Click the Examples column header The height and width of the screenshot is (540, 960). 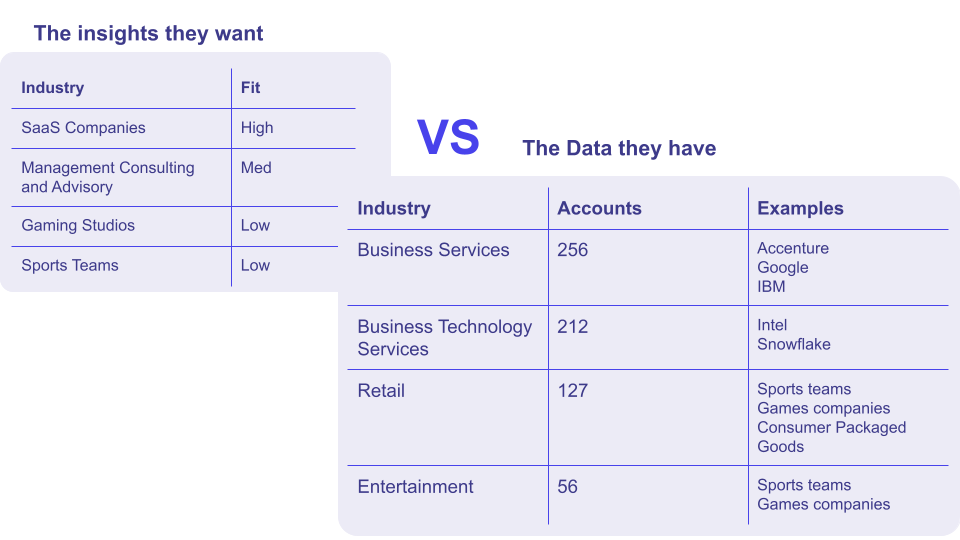tap(800, 208)
